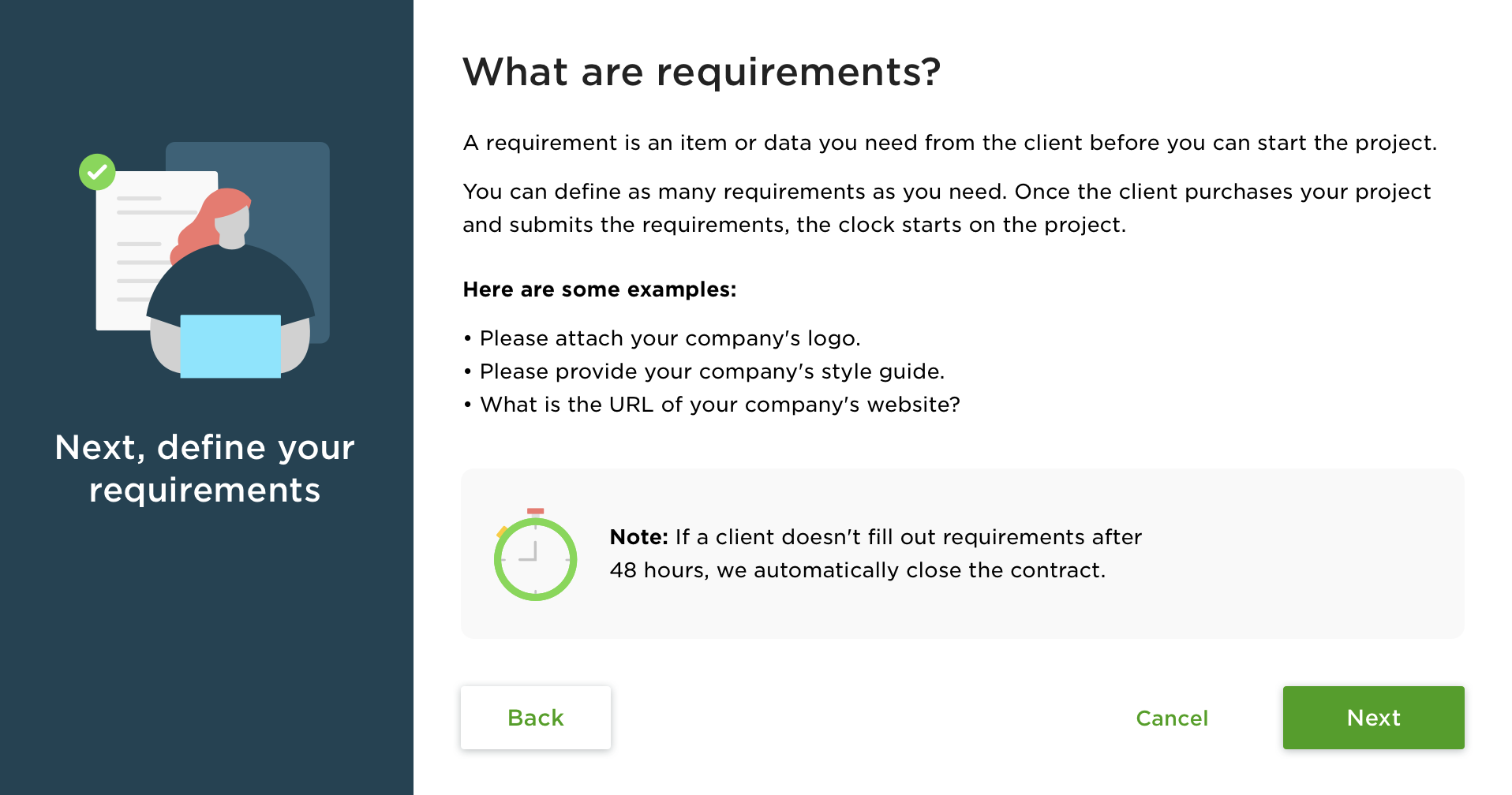
Task: Cancel the requirements setup
Action: click(x=1171, y=718)
